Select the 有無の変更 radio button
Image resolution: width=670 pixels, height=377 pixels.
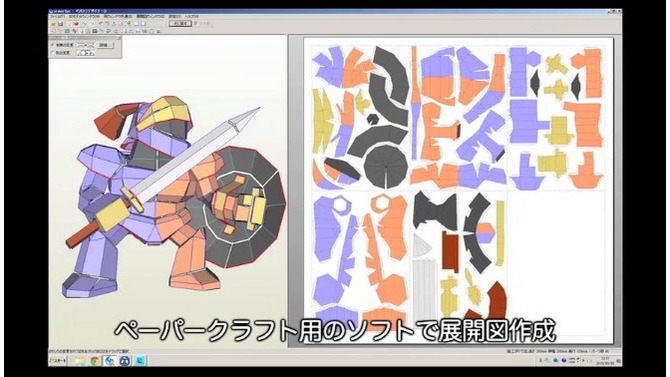[53, 45]
